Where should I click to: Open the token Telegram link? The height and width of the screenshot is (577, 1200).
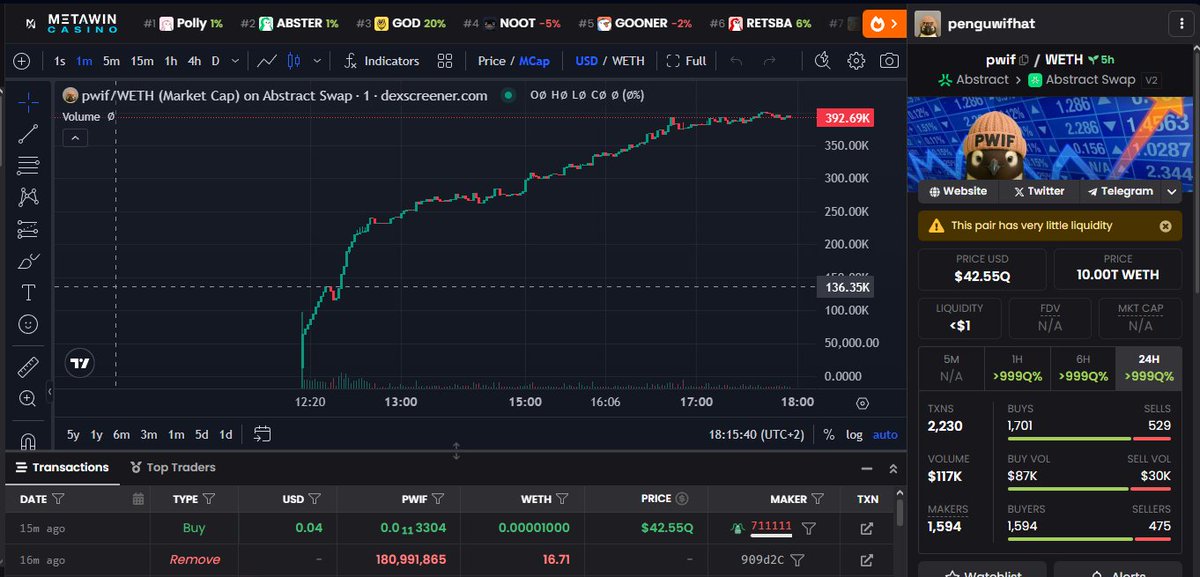click(x=1119, y=191)
